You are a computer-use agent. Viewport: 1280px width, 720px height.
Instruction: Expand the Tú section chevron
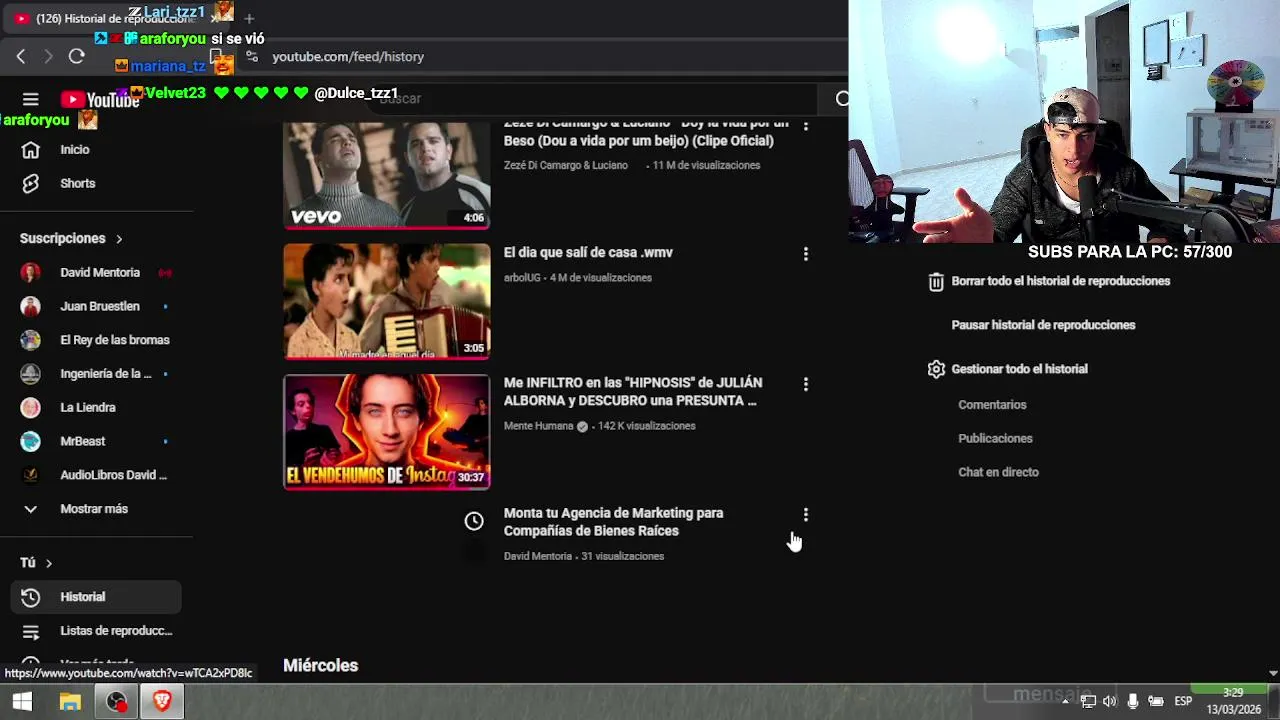(48, 563)
